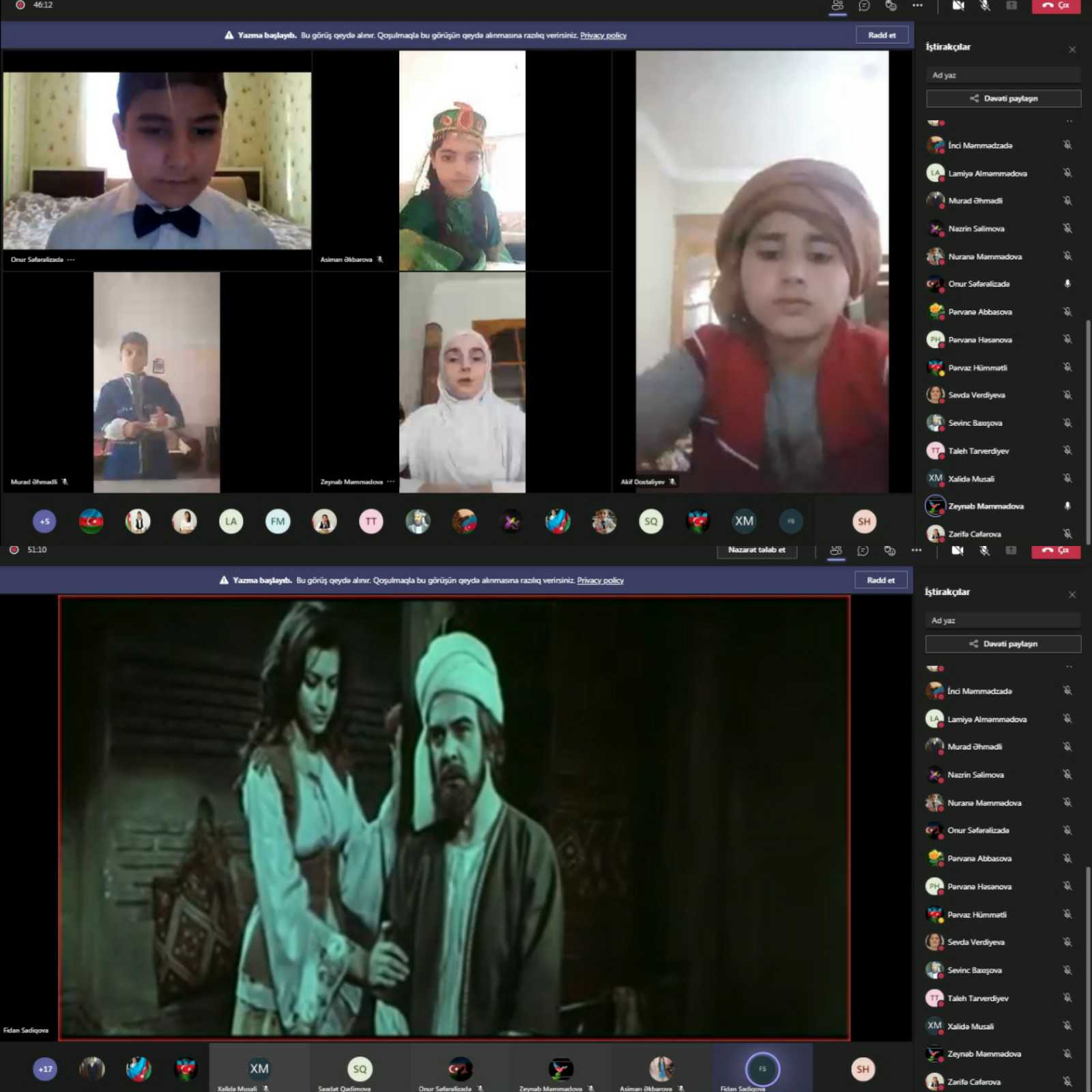Click SH avatar in 51:10 meeting strip
The image size is (1092, 1092).
(x=863, y=1069)
